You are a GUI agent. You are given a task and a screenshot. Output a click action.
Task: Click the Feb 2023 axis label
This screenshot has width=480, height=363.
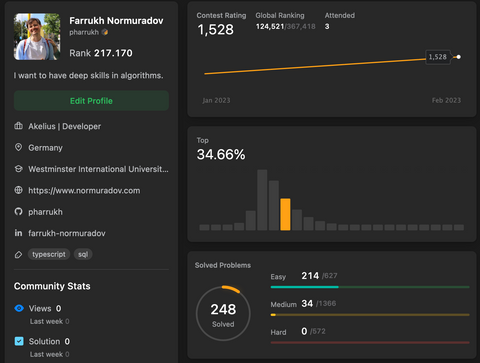[x=446, y=100]
